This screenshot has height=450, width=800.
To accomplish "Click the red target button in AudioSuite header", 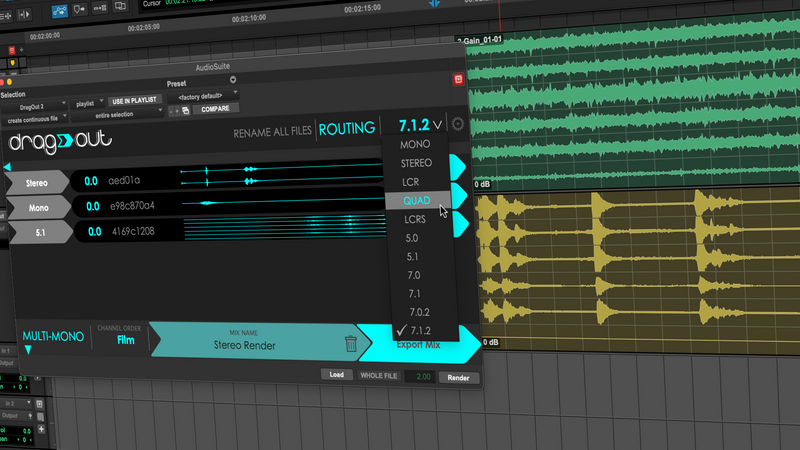I will tap(458, 79).
